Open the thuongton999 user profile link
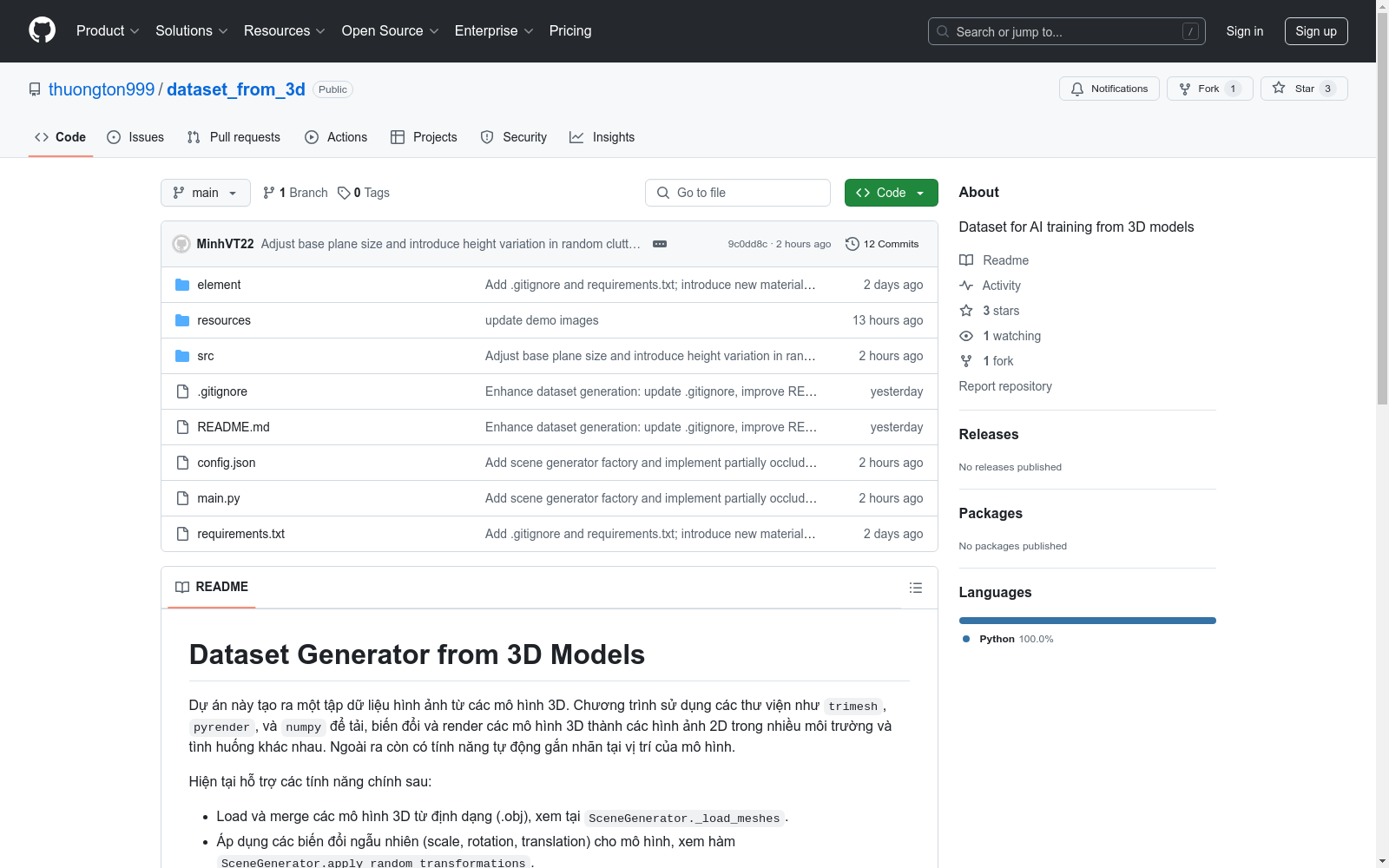This screenshot has width=1389, height=868. click(x=102, y=89)
